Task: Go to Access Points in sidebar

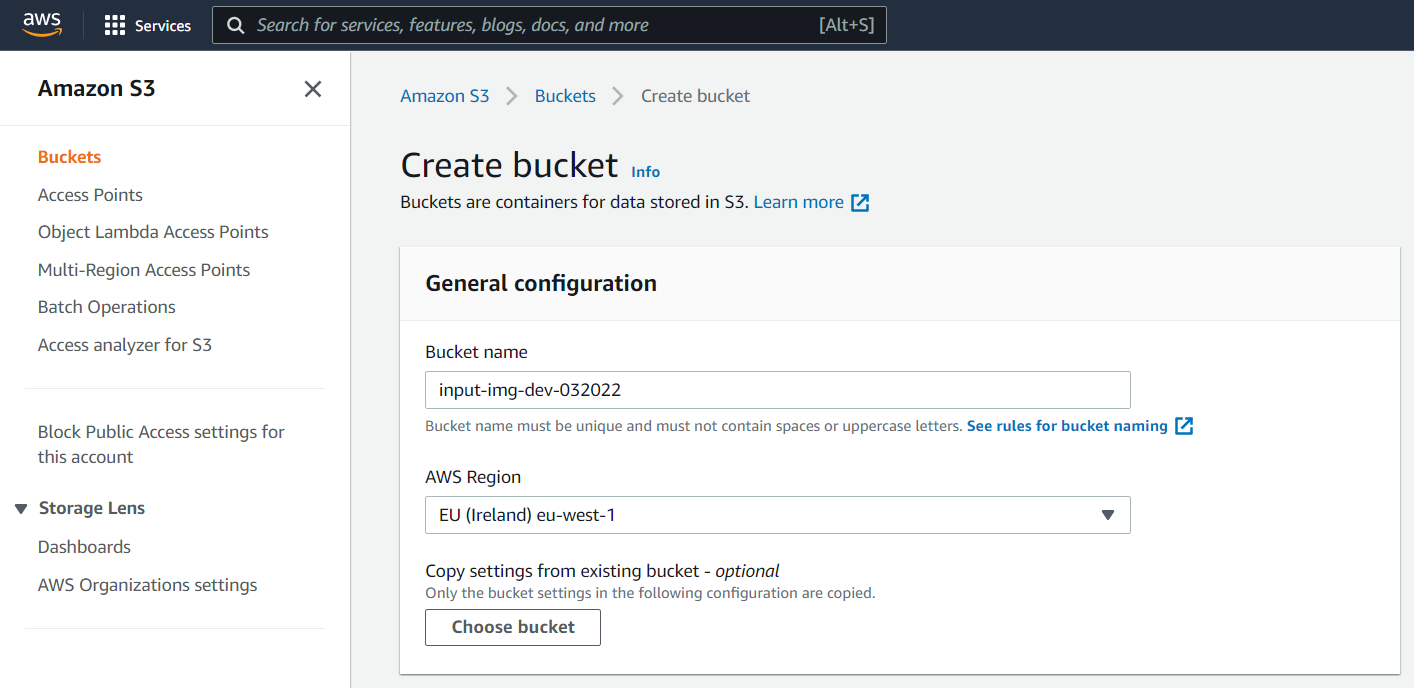Action: (x=90, y=195)
